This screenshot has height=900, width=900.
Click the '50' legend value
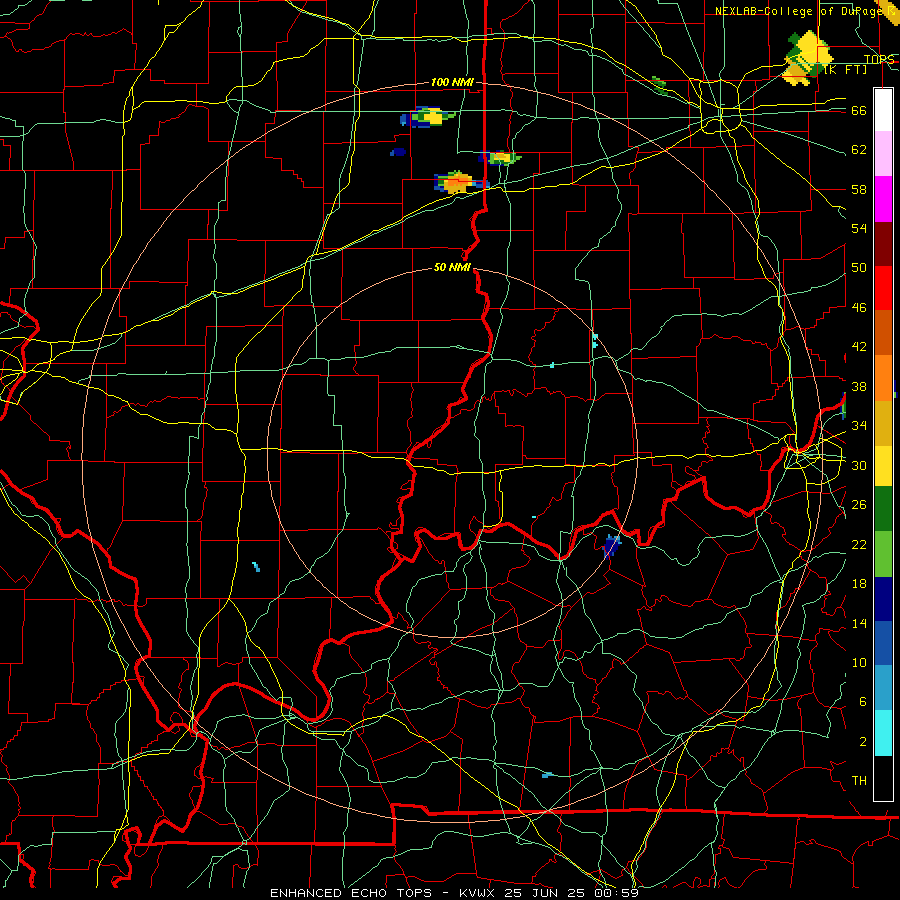coord(859,268)
